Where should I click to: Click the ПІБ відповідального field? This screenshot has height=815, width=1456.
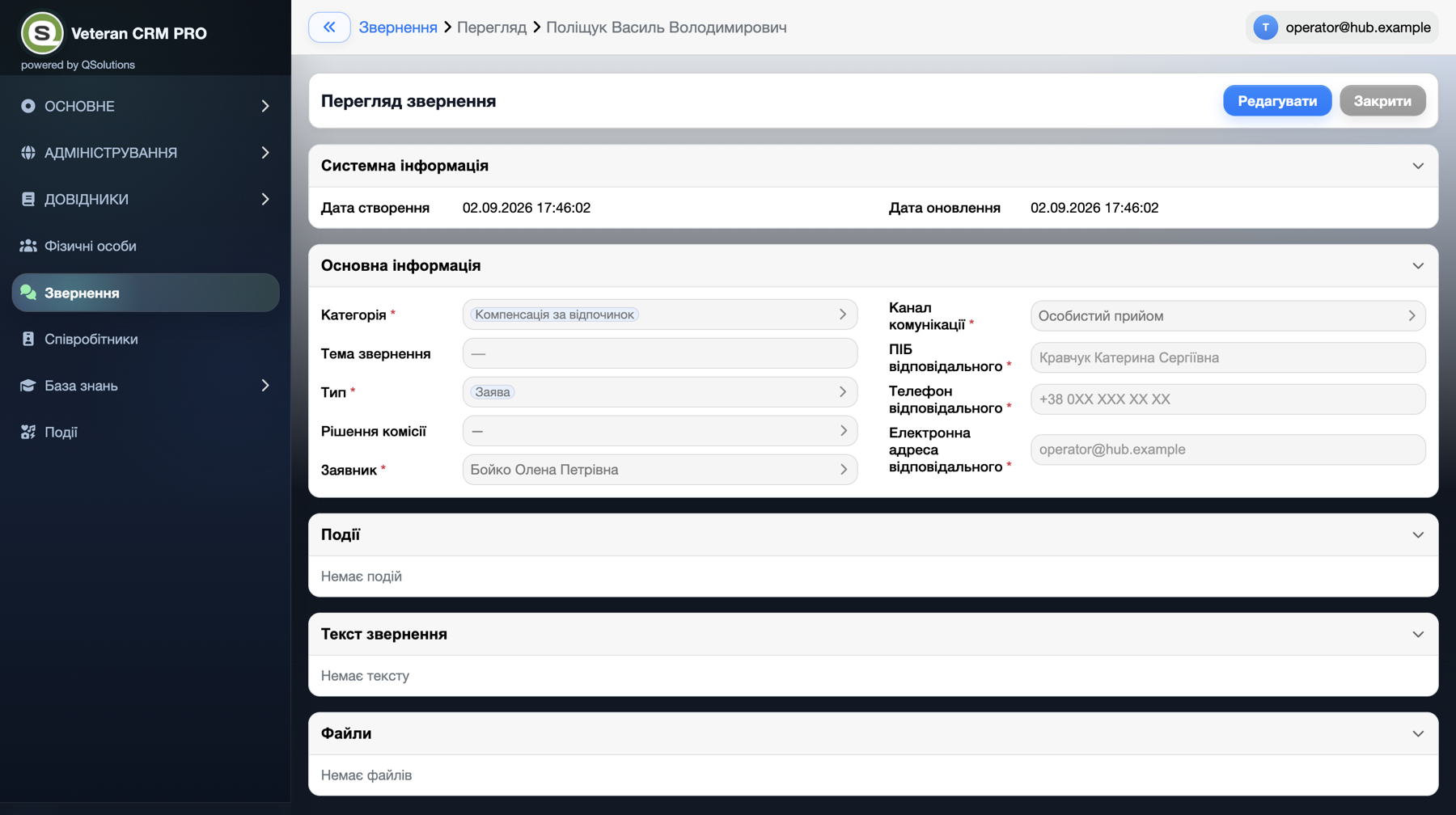1228,357
